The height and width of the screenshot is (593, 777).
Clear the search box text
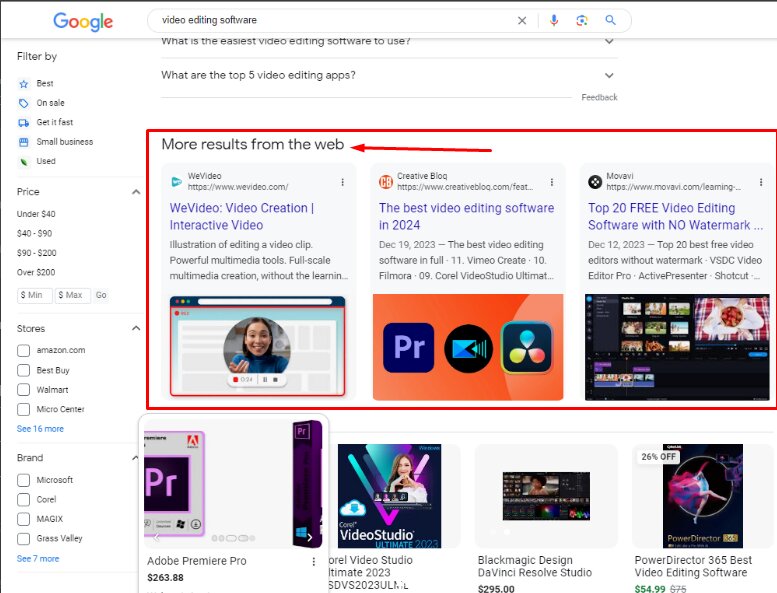[x=522, y=20]
